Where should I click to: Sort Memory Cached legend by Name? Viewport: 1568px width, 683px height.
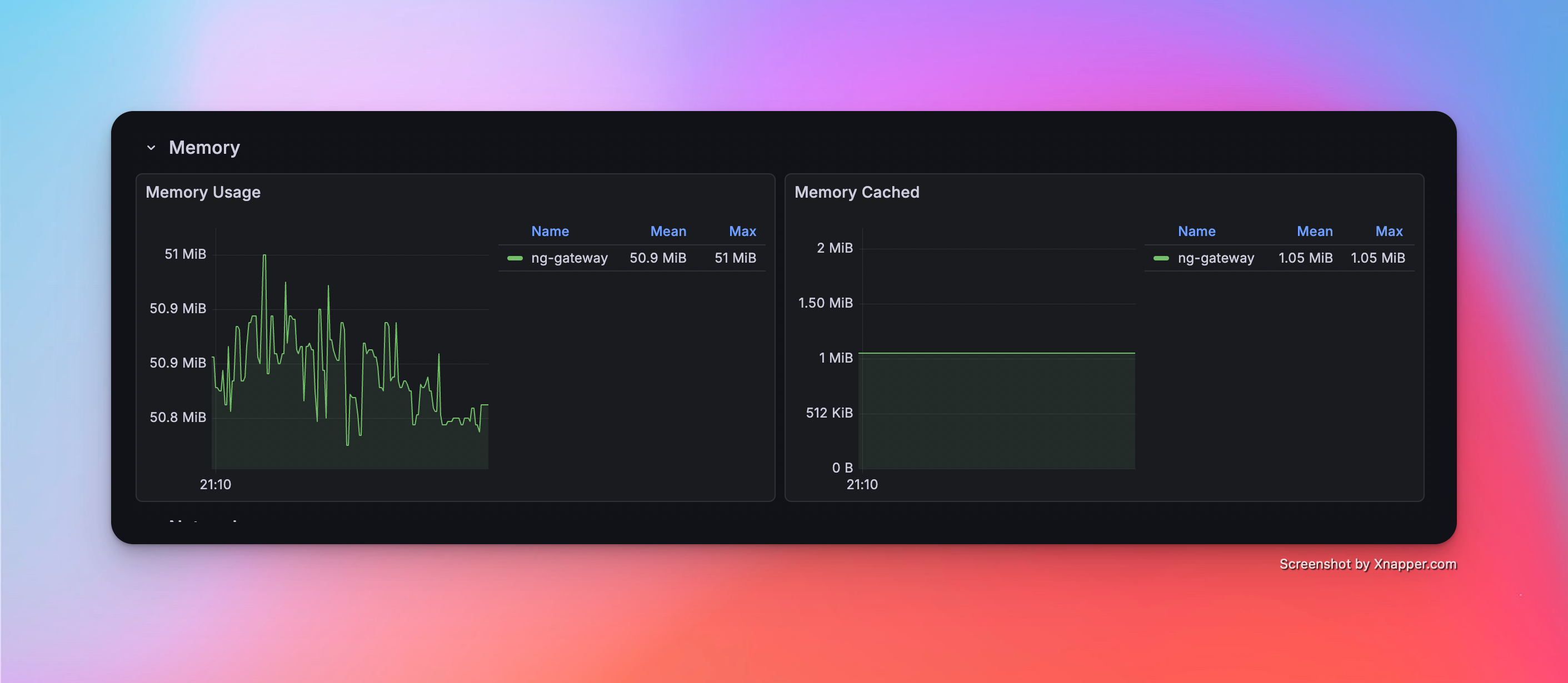point(1196,231)
